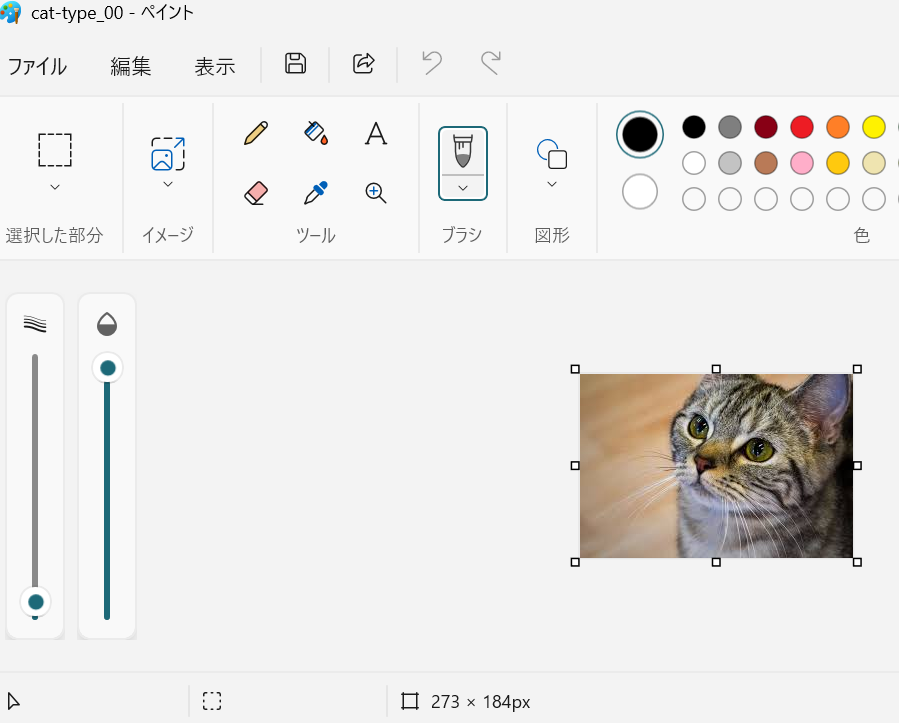The height and width of the screenshot is (723, 899).
Task: Select the Color picker eyedropper tool
Action: (316, 193)
